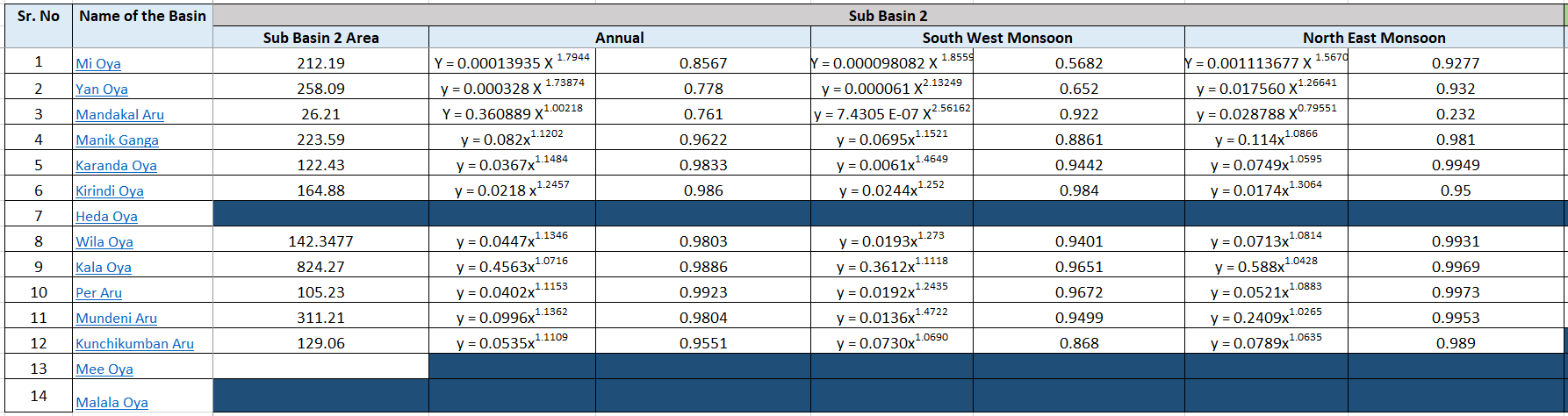Open the Mandakal Aru link
1568x416 pixels.
(x=119, y=115)
